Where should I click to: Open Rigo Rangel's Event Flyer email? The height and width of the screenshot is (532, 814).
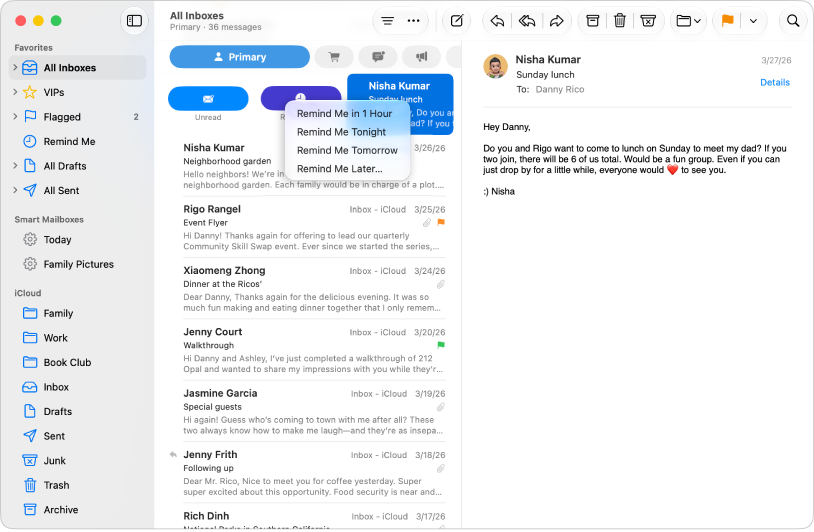click(x=314, y=227)
